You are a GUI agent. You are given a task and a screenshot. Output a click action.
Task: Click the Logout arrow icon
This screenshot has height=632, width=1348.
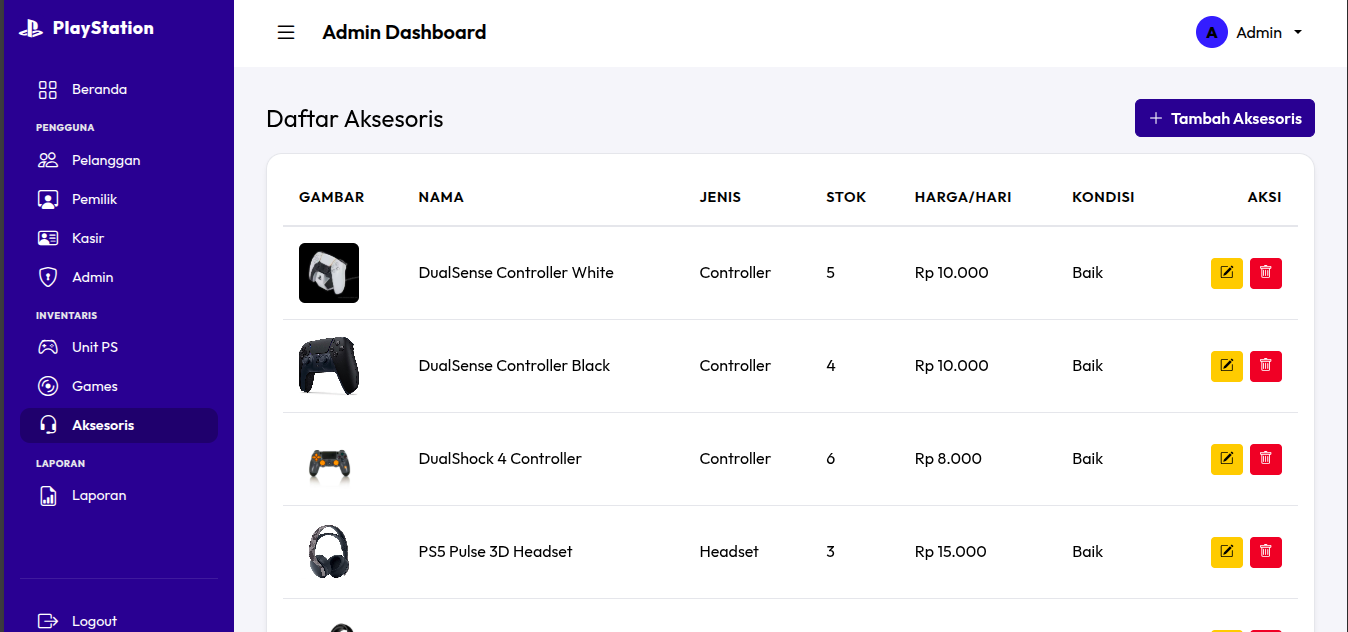coord(48,622)
